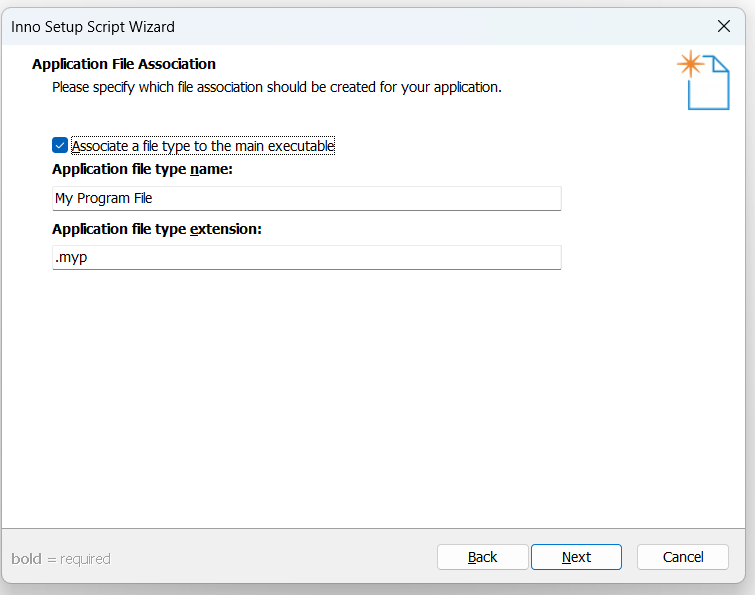Click the 'My Program File' text in the name box
The height and width of the screenshot is (595, 755).
tap(104, 198)
